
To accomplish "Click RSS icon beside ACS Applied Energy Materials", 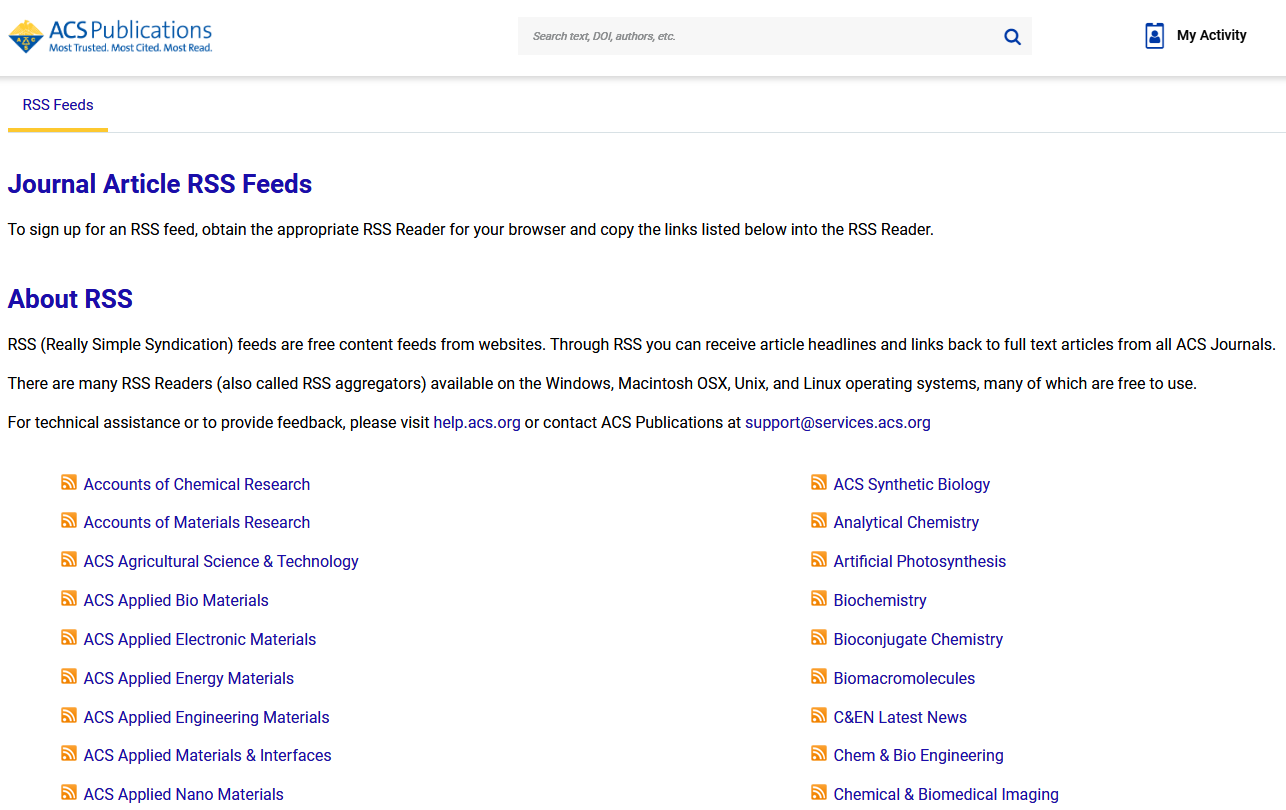I will (x=69, y=677).
